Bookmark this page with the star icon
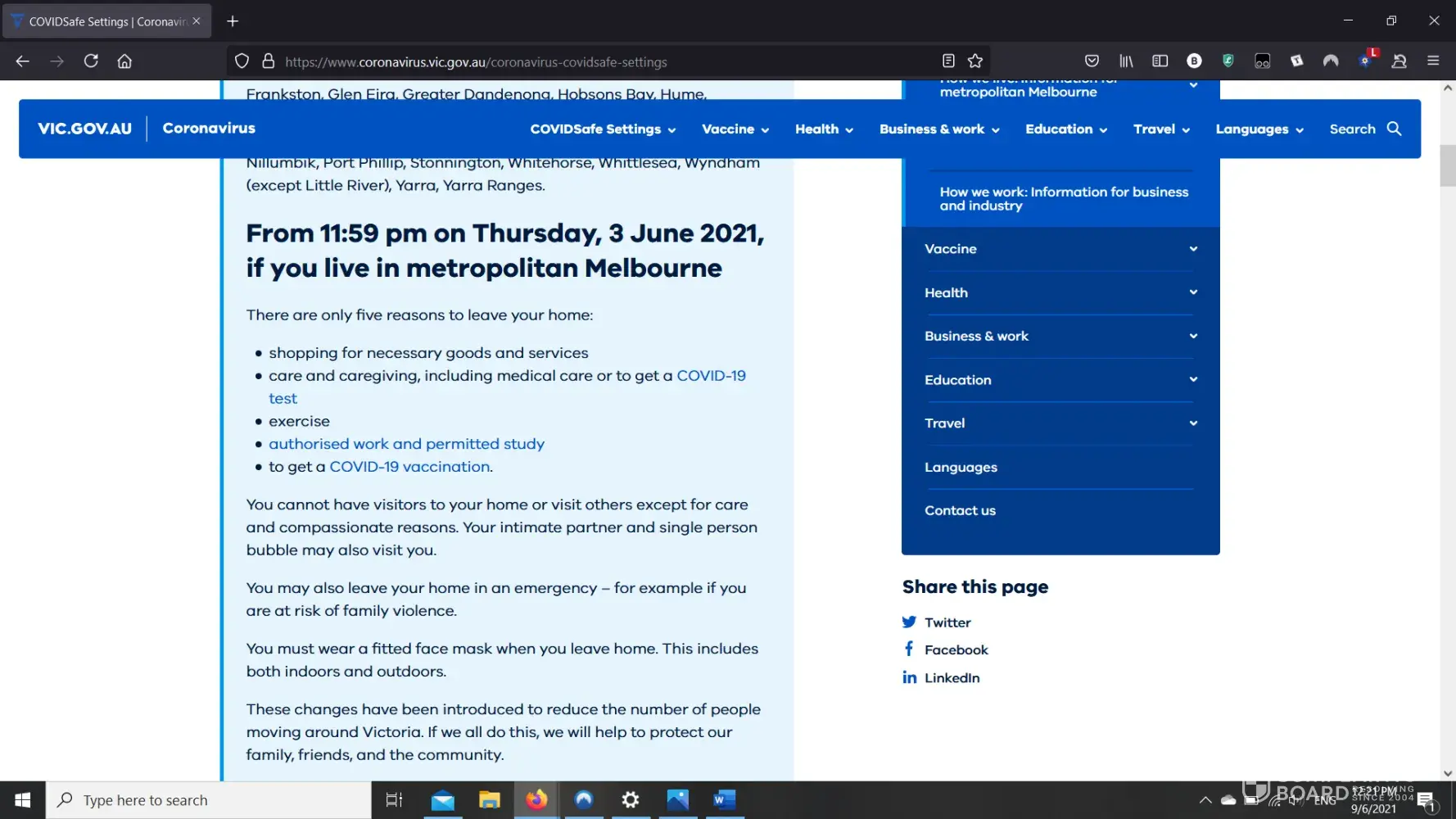This screenshot has width=1456, height=819. click(974, 61)
